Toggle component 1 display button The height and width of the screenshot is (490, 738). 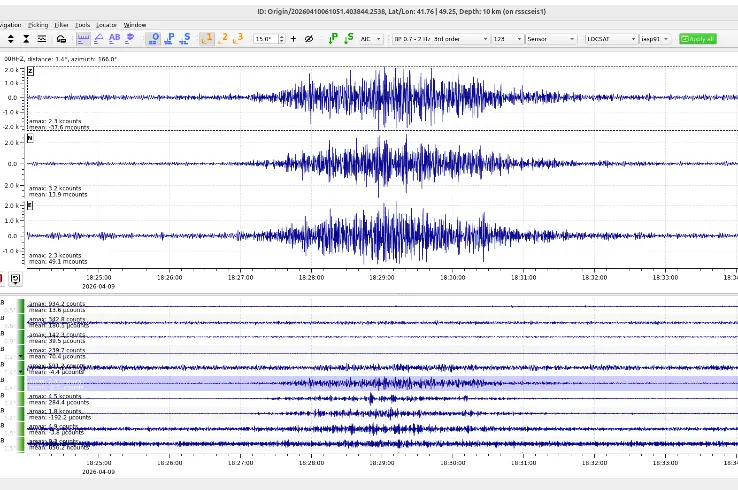(x=209, y=38)
